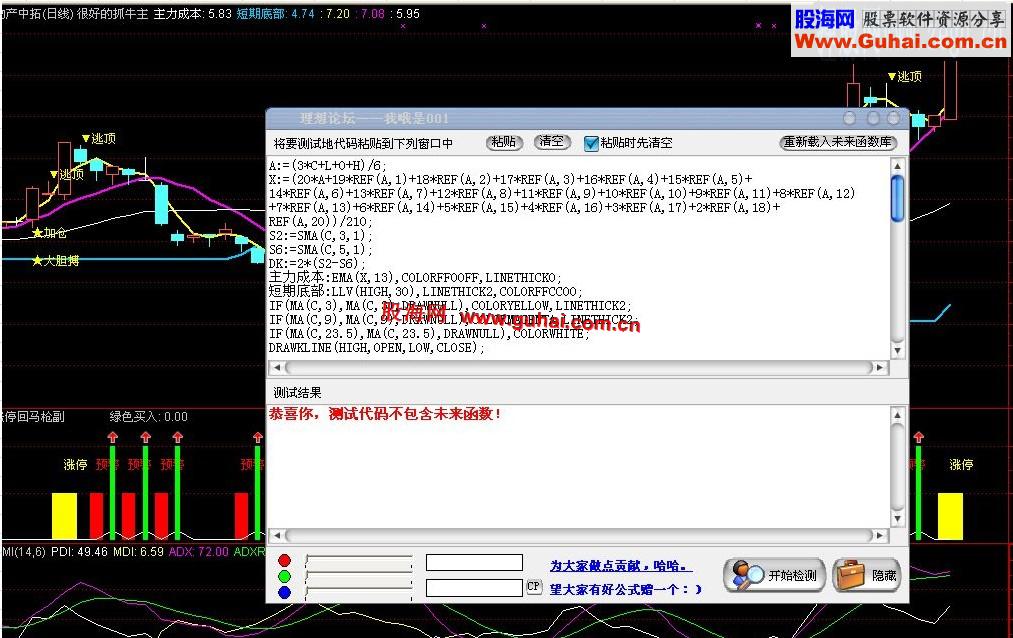Click the 恭喜你 test result message
The height and width of the screenshot is (638, 1013).
385,414
